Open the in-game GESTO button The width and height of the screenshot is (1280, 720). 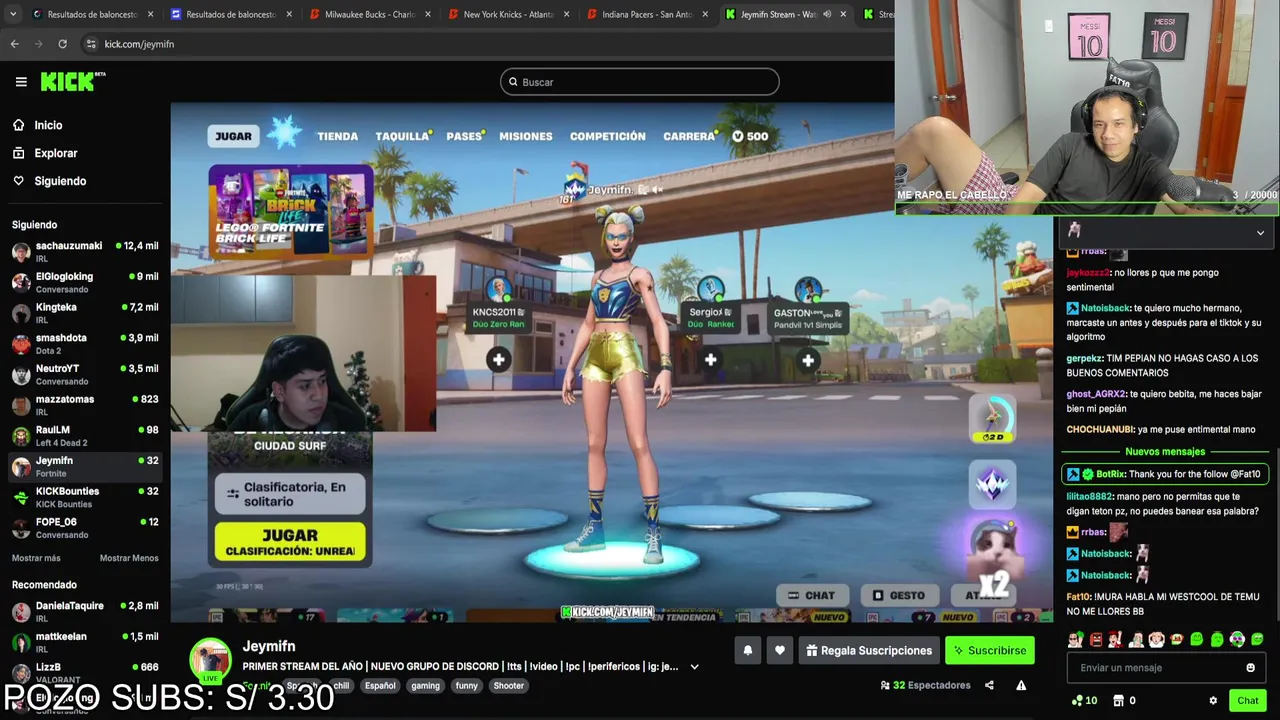pos(899,595)
